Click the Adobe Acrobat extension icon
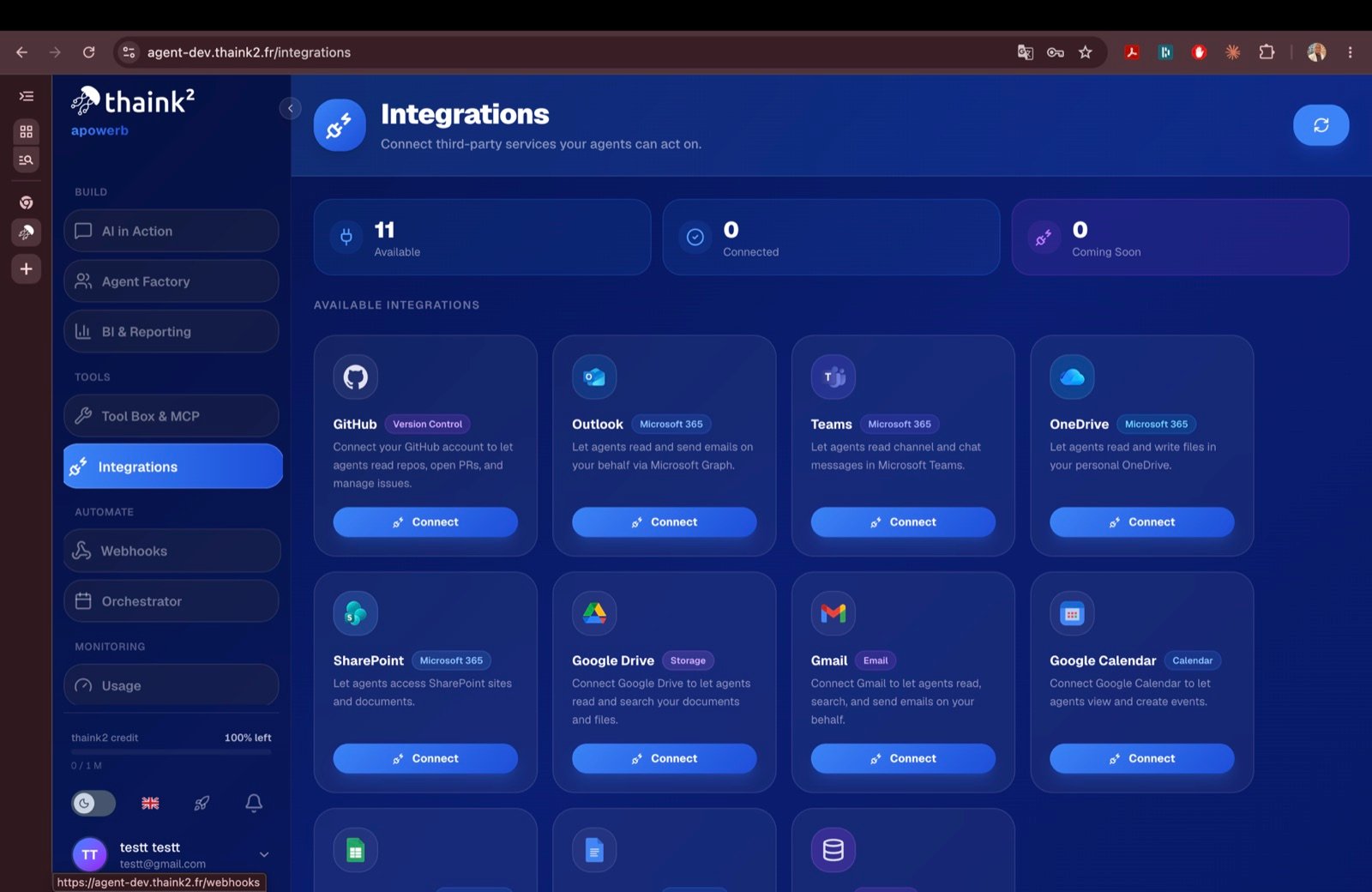Viewport: 1372px width, 892px height. 1132,52
